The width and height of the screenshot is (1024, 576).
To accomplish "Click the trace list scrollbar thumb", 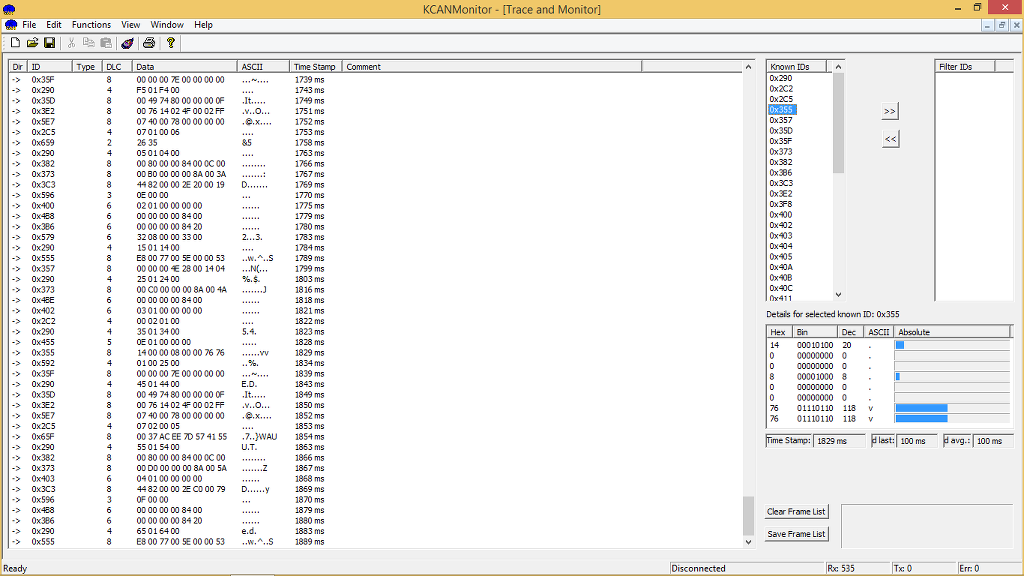I will click(748, 516).
